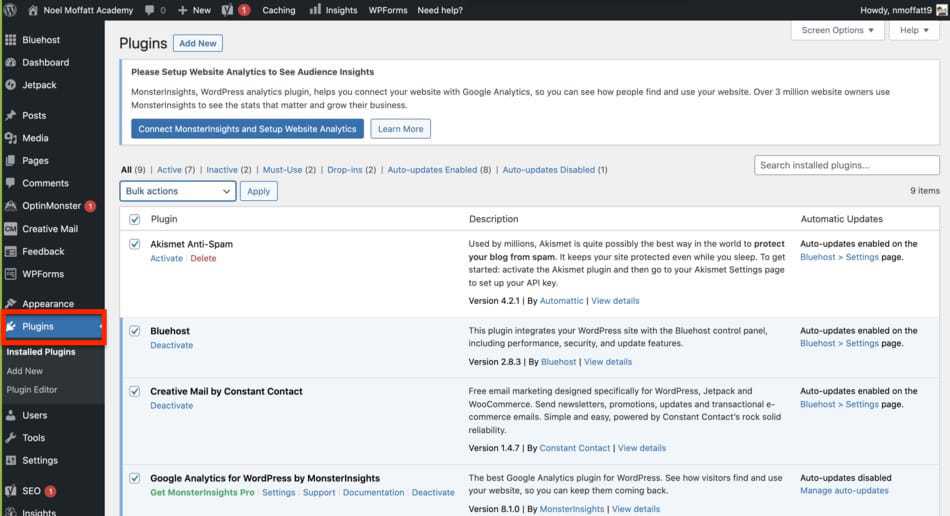Click the Plugins plug icon in sidebar

click(10, 326)
